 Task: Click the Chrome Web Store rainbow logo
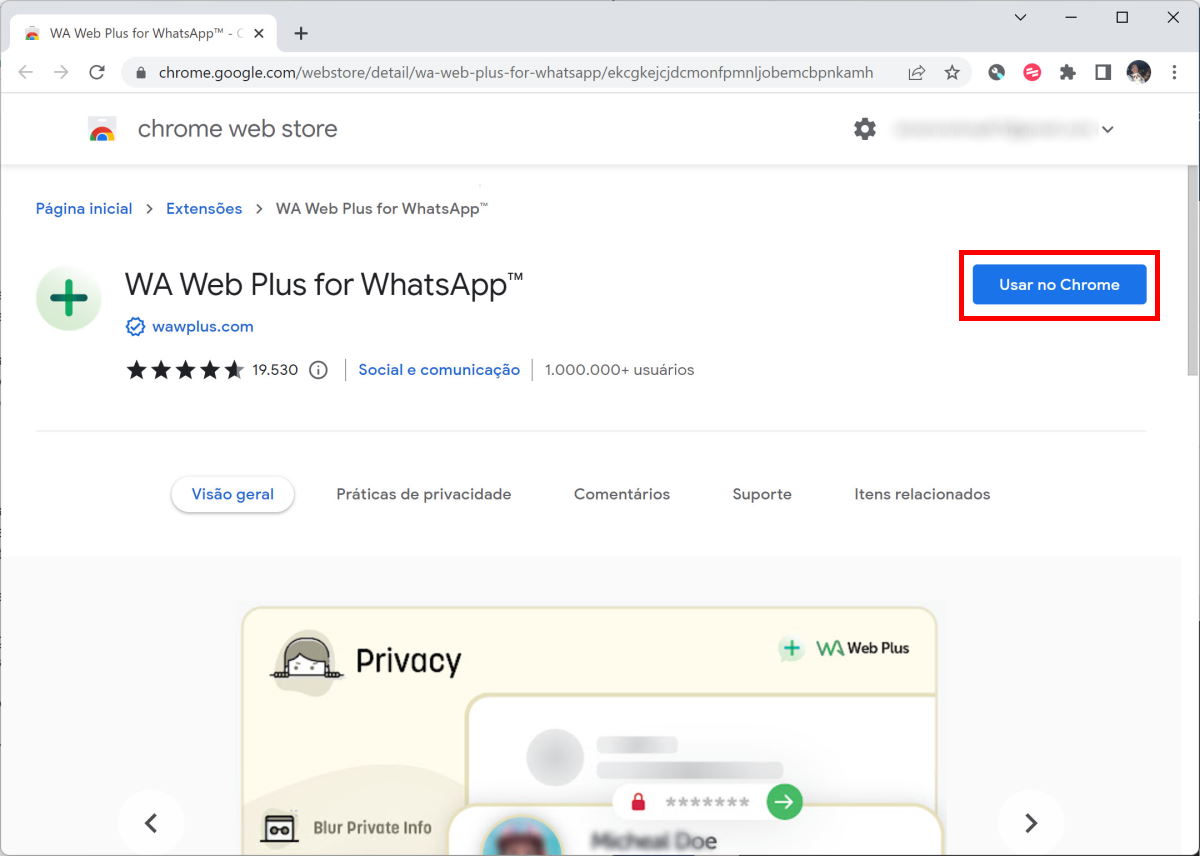coord(102,129)
